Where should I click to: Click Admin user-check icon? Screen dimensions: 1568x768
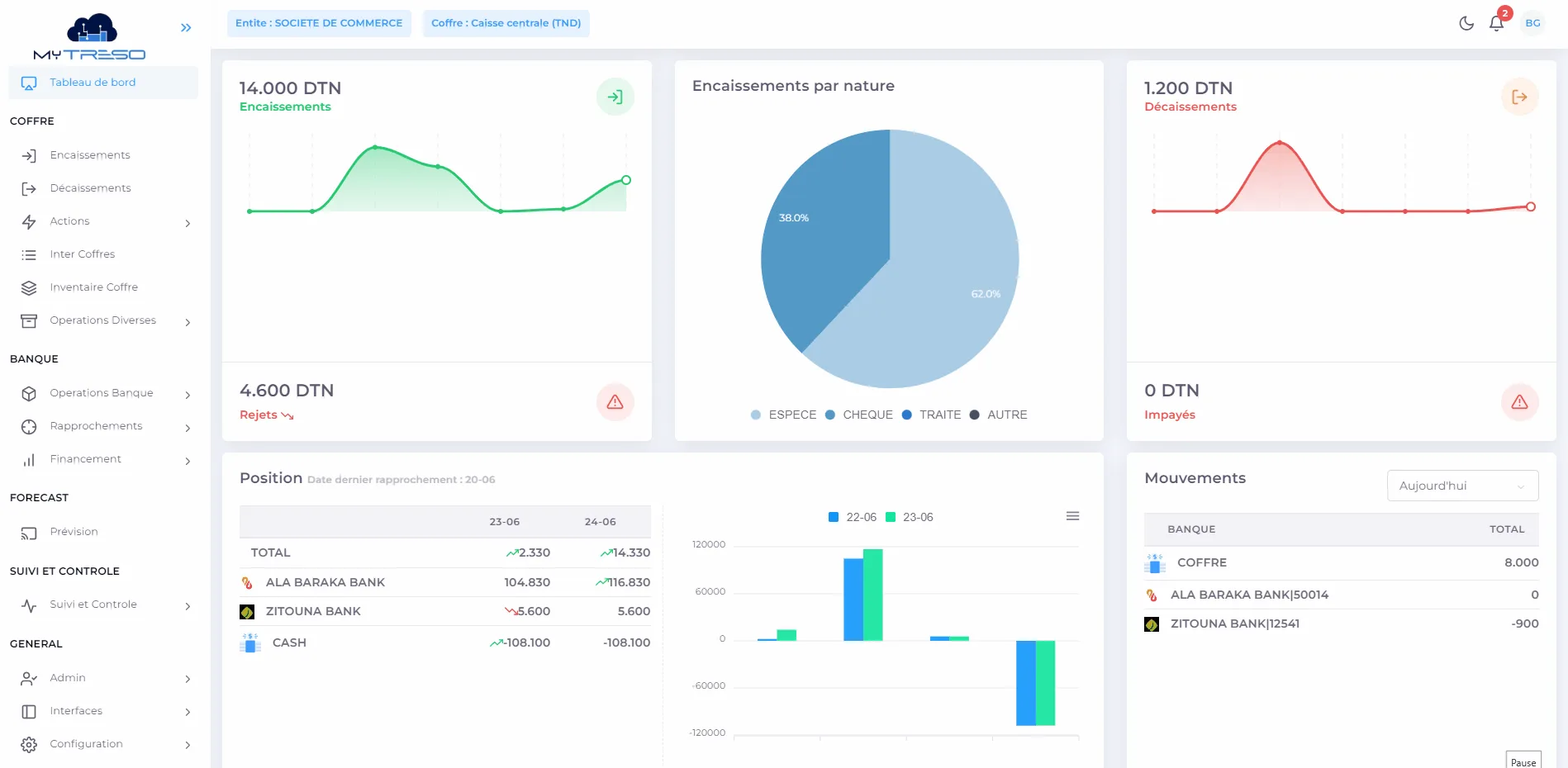[29, 679]
